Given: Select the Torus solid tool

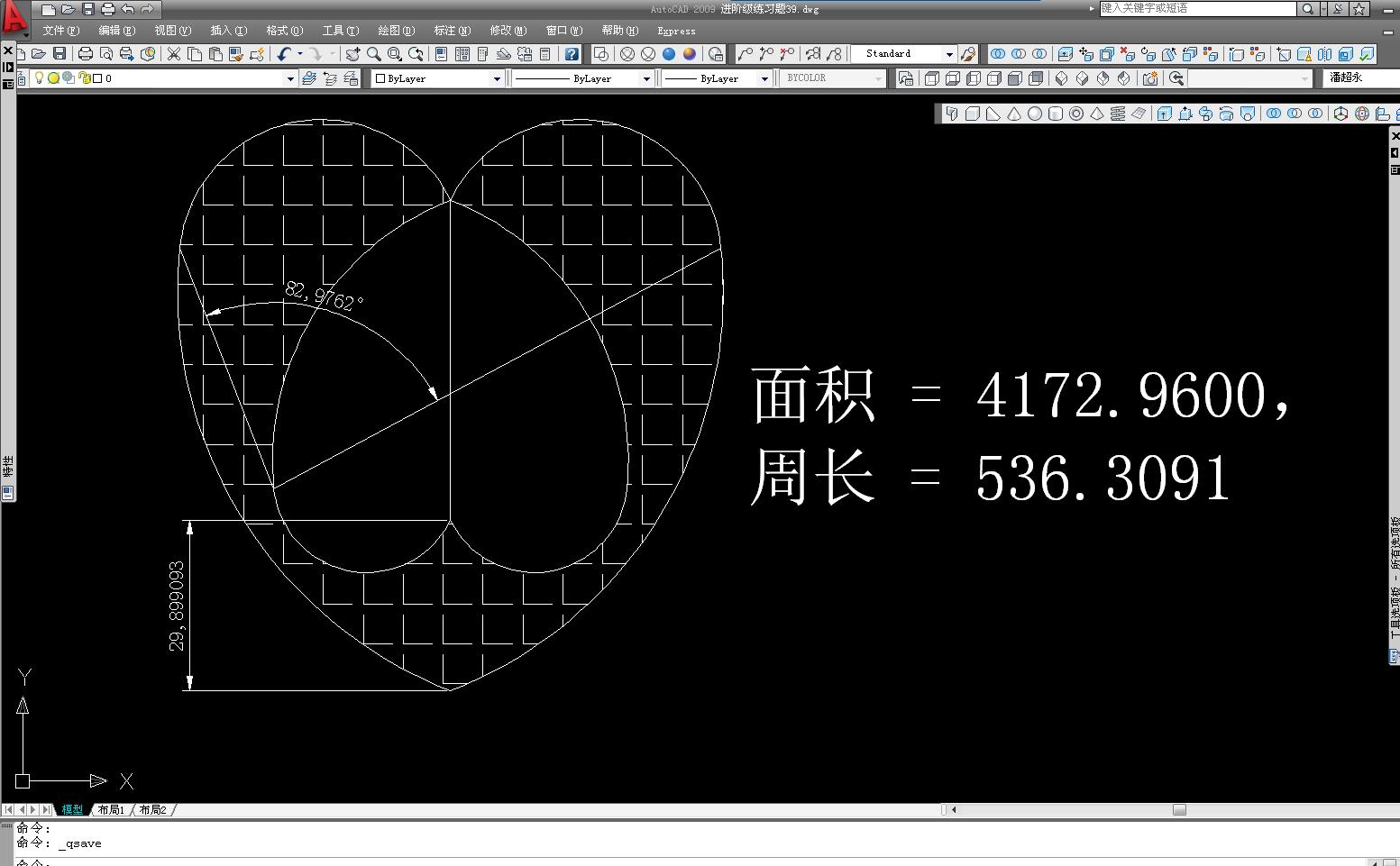Looking at the screenshot, I should tap(1076, 114).
